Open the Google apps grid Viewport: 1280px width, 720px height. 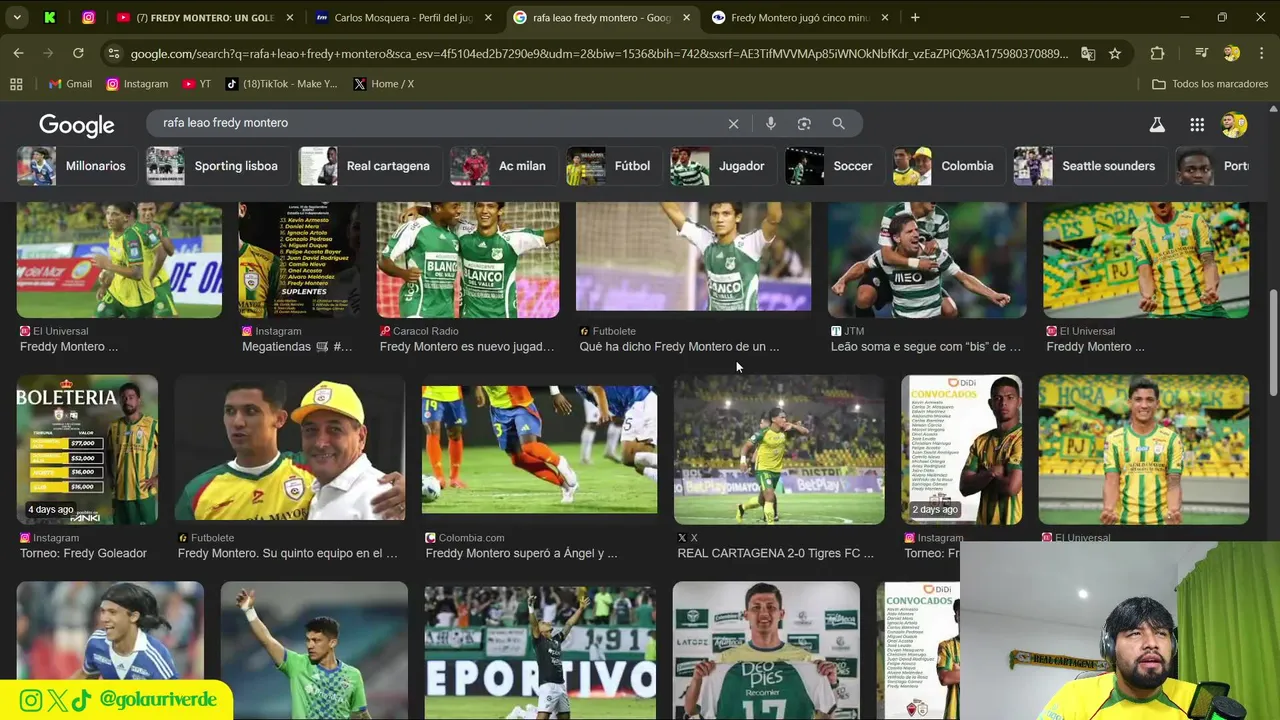[x=1197, y=125]
